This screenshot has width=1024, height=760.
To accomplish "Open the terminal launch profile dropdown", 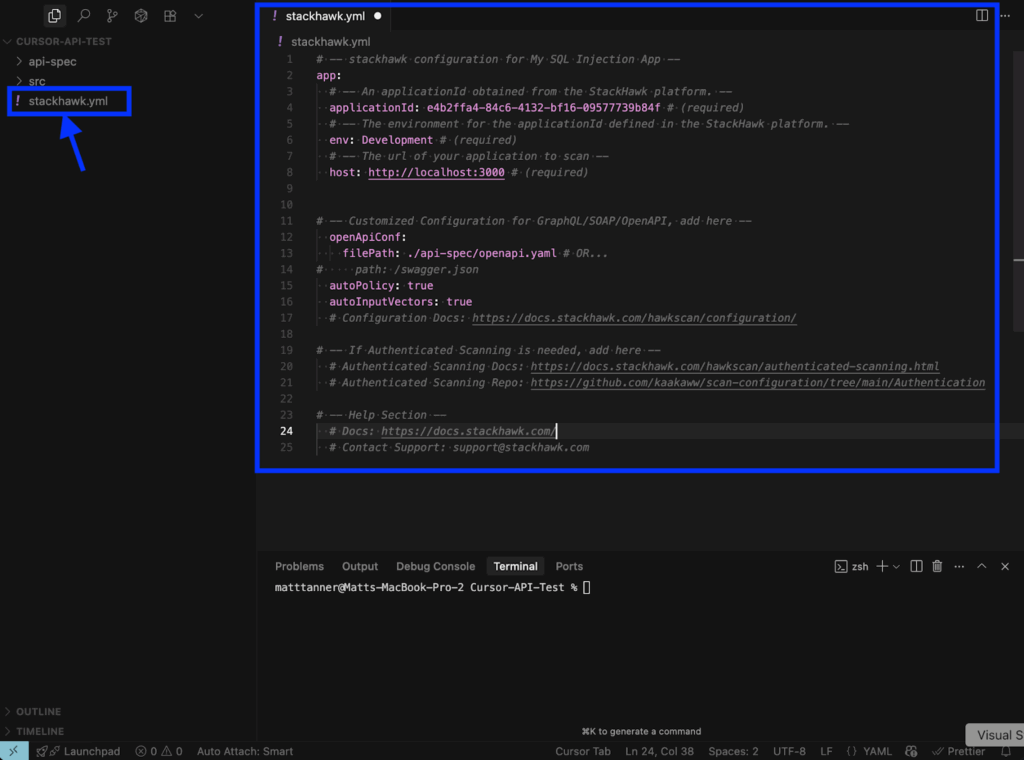I will [x=896, y=567].
